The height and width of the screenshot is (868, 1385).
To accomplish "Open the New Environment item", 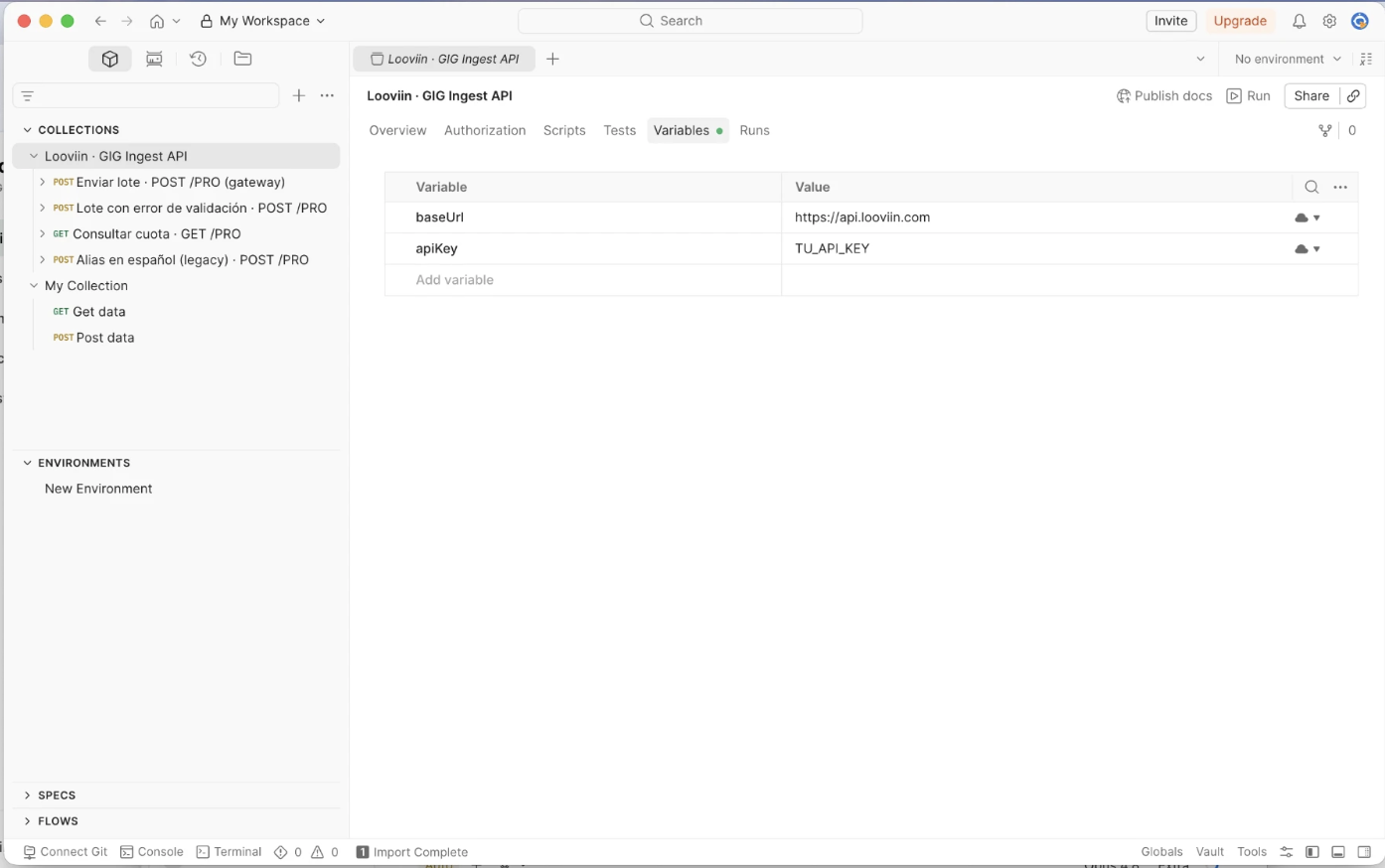I will point(98,489).
